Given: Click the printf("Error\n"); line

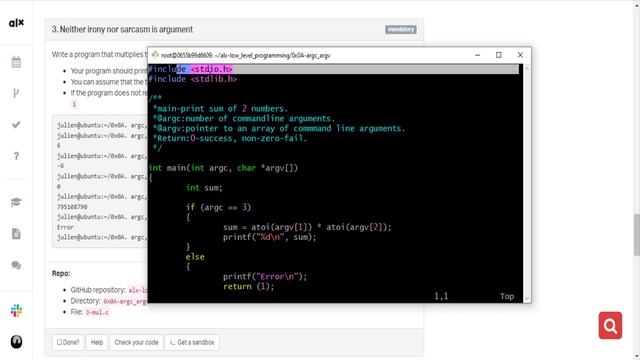Looking at the screenshot, I should coord(265,277).
